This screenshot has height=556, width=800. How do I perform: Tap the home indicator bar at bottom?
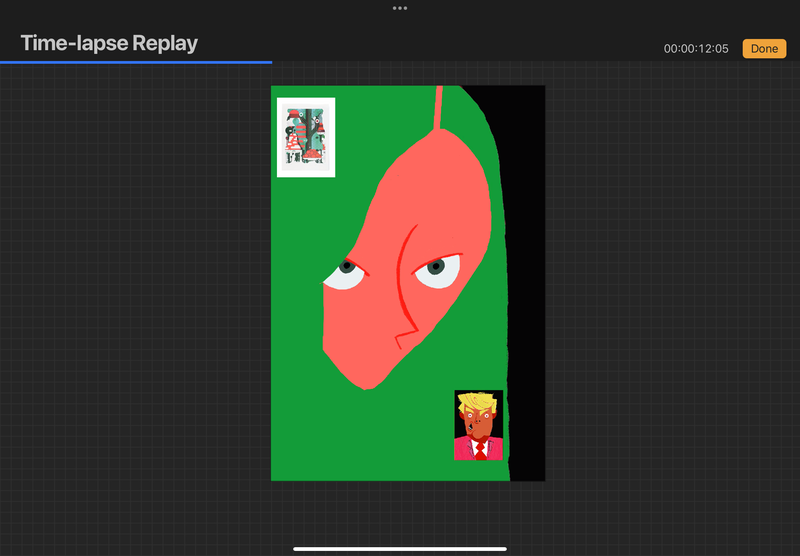pos(400,548)
